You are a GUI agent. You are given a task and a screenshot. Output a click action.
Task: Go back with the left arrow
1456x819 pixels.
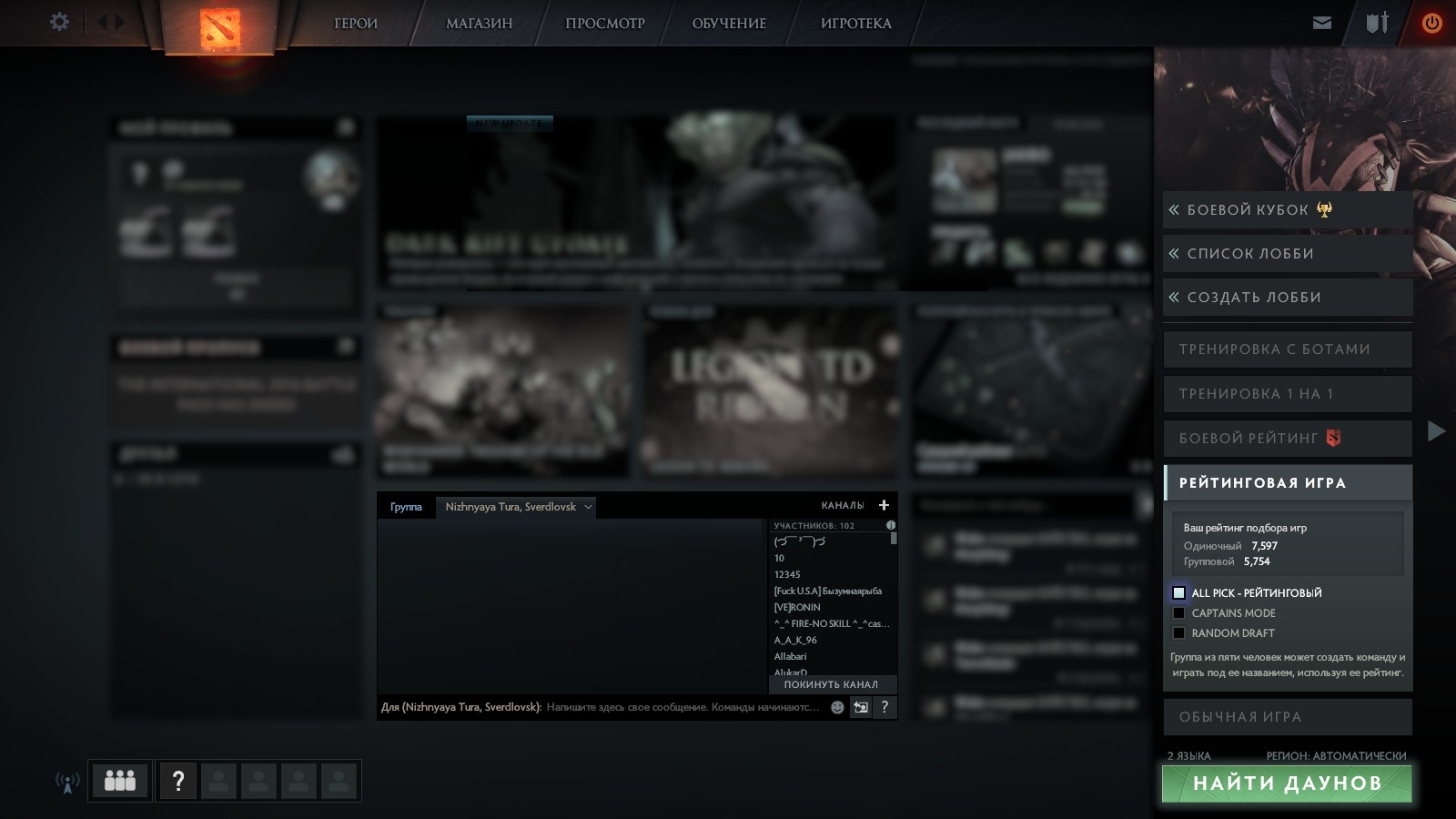click(x=102, y=22)
